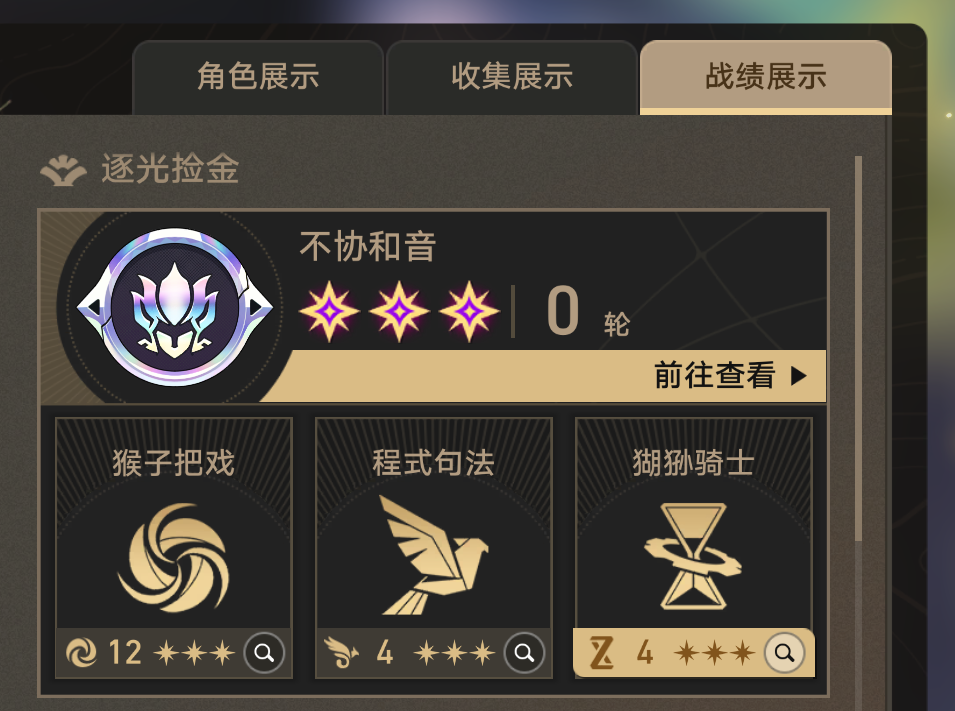Switch to the 角色展示 tab
This screenshot has width=955, height=711.
pos(258,77)
